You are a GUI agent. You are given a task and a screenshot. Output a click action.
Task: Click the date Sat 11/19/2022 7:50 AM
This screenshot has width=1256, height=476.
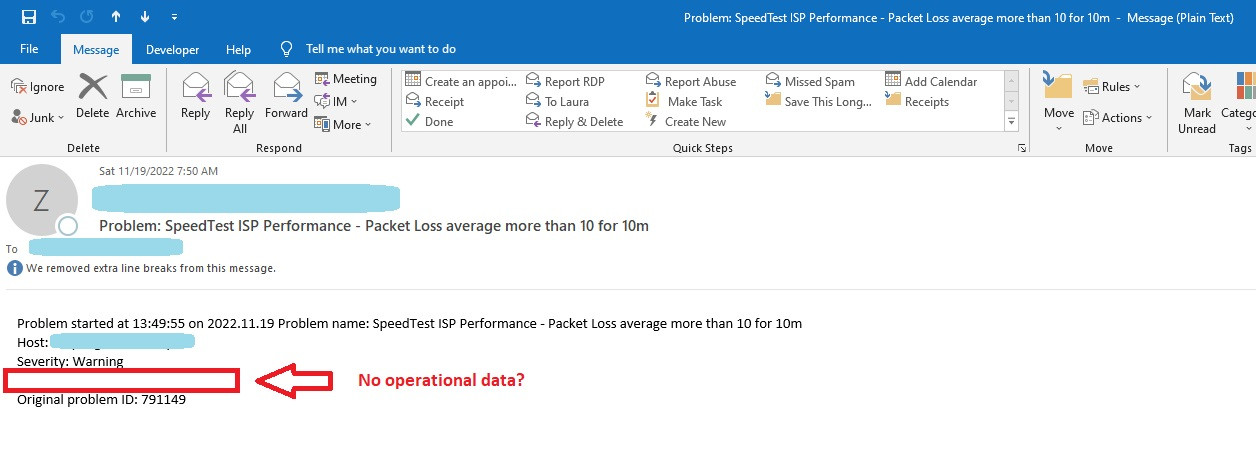(x=159, y=171)
